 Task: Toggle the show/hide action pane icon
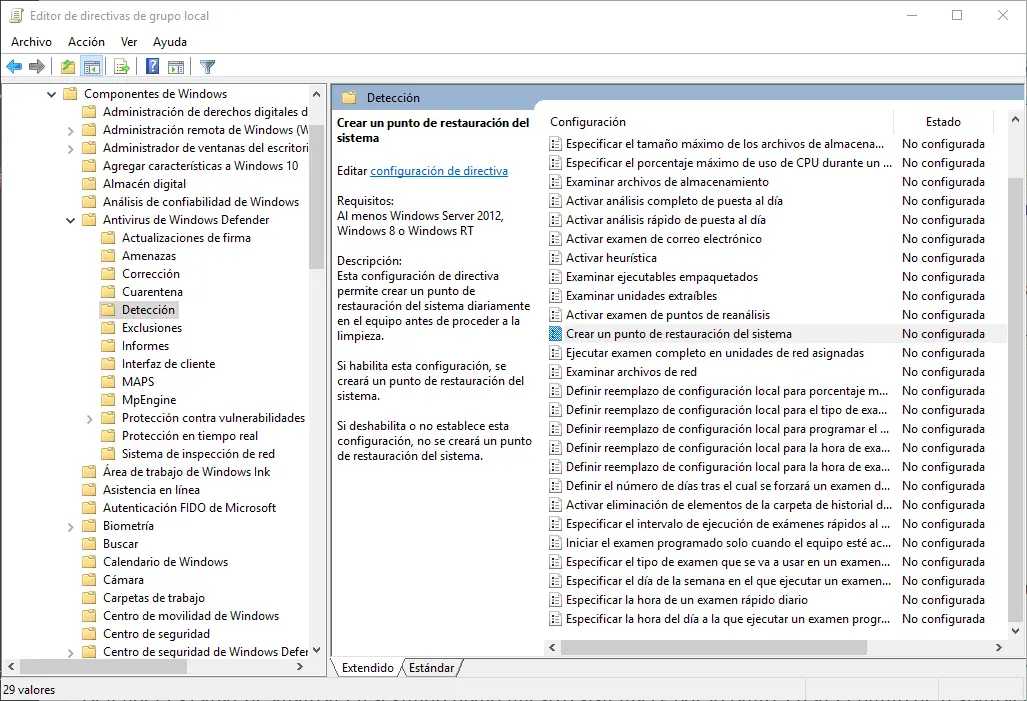[x=176, y=66]
